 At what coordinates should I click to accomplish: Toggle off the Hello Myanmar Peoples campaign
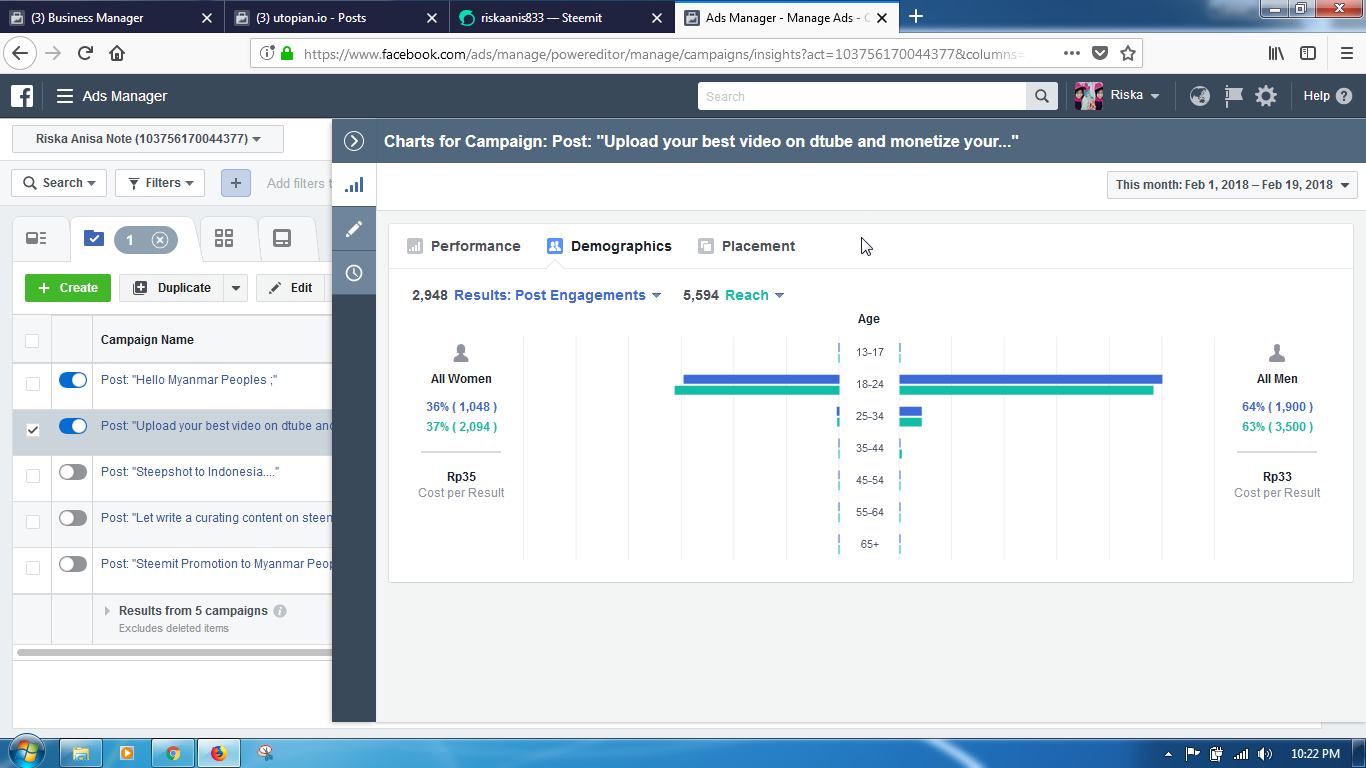click(73, 380)
